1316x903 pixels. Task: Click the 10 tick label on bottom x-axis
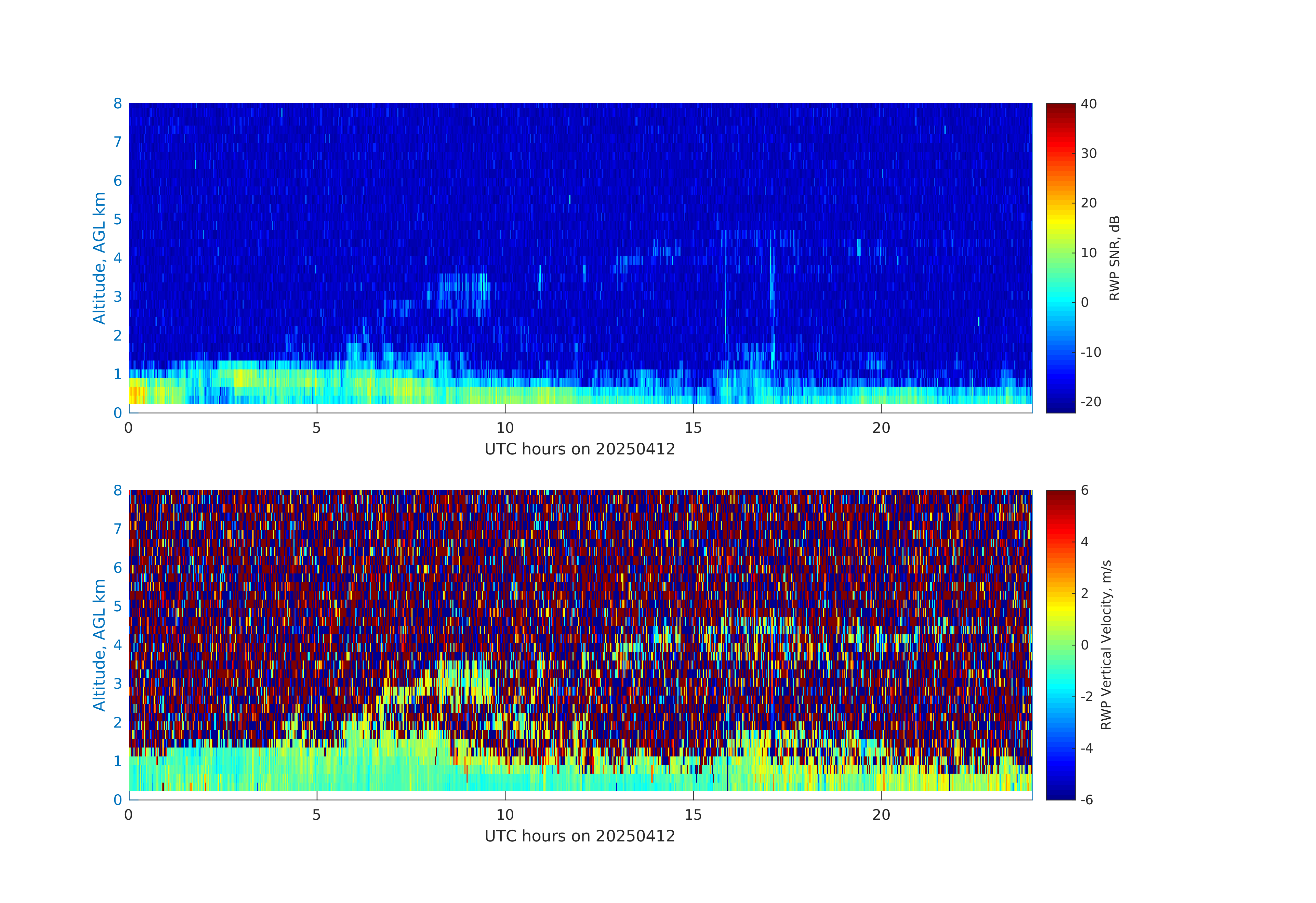(x=505, y=815)
